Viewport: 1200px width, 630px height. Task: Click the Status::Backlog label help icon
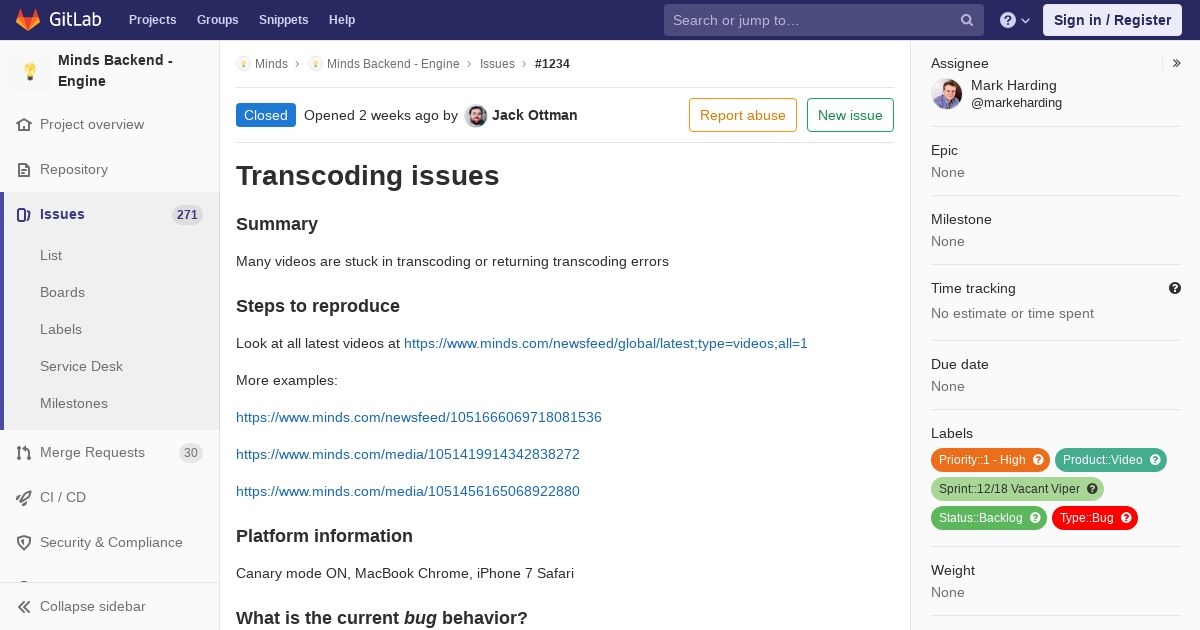click(x=1035, y=518)
